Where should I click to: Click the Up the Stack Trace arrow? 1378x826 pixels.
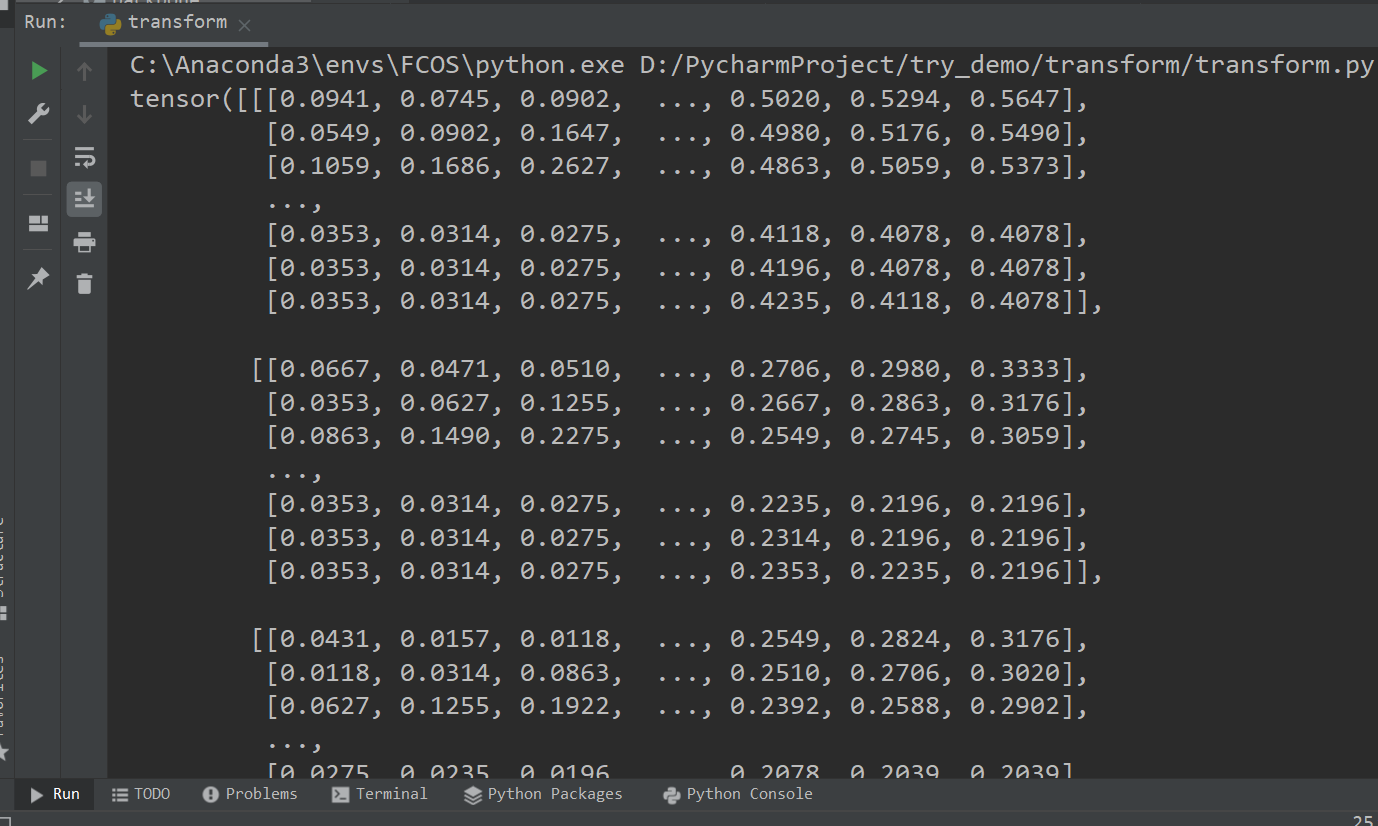click(84, 71)
